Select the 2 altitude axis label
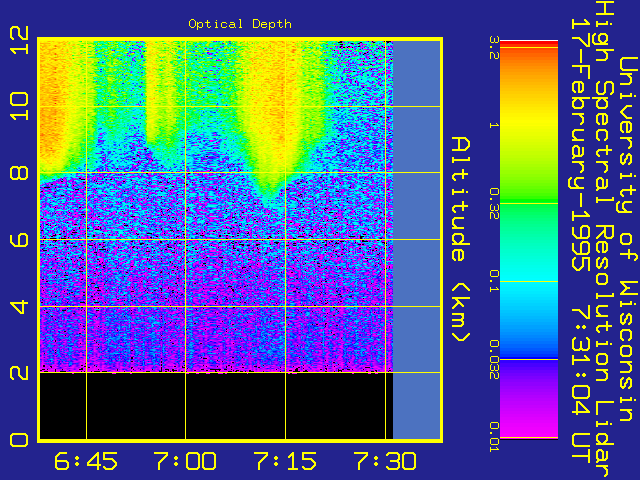 (19, 372)
